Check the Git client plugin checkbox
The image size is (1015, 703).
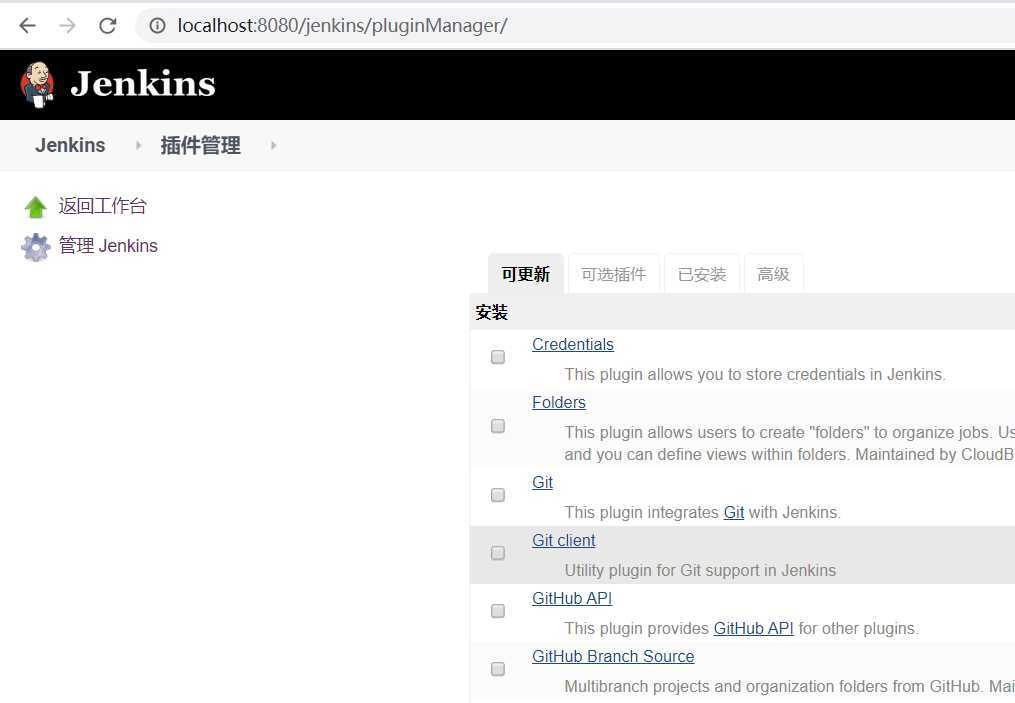(498, 553)
